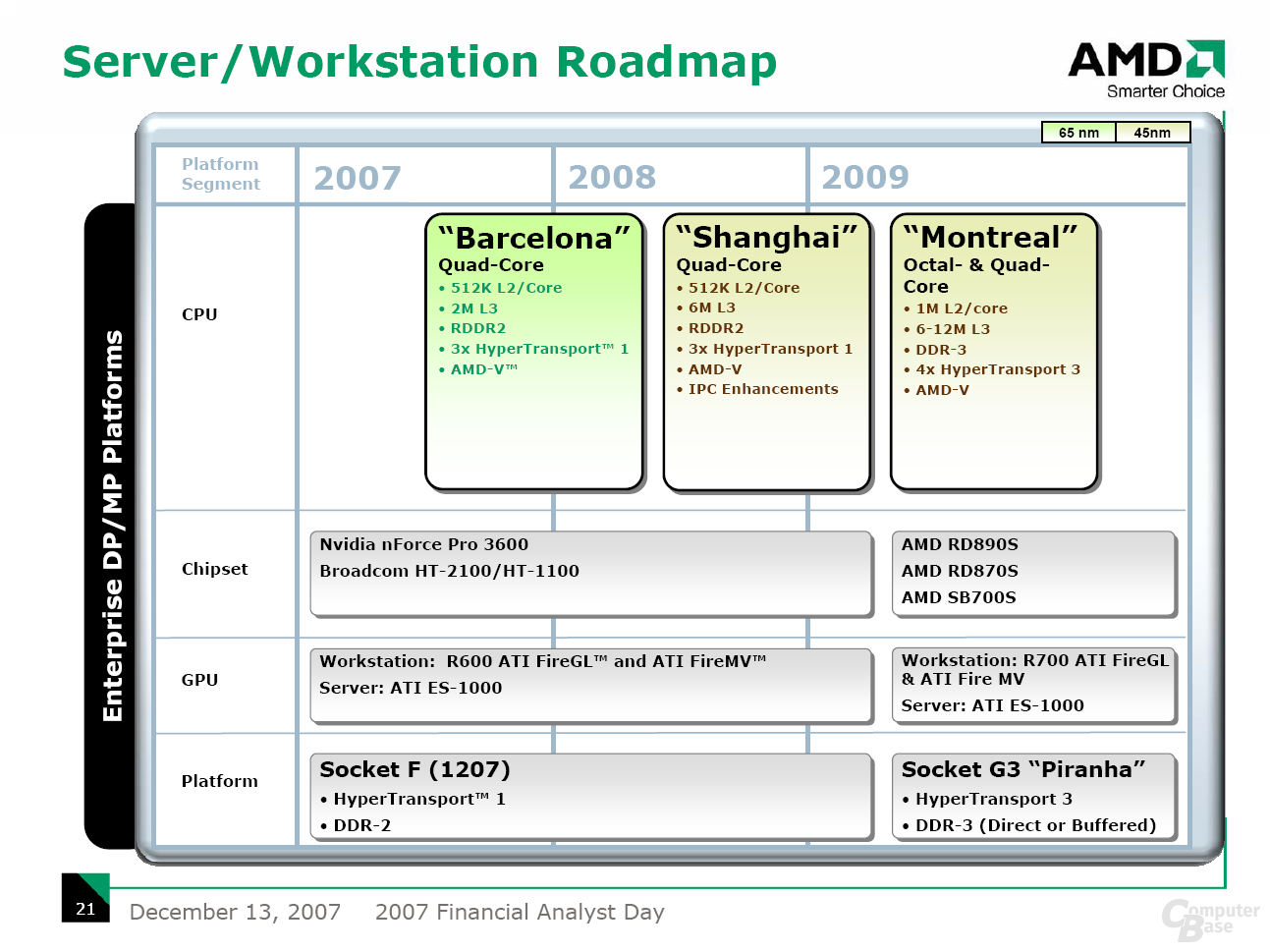
Task: Select the 65 nm legend box
Action: 1078,133
